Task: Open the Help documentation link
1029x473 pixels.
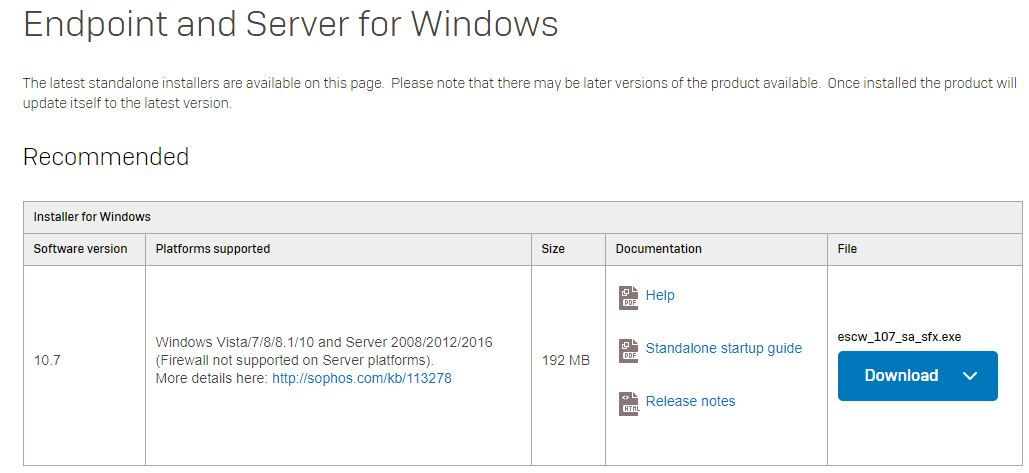Action: tap(660, 295)
